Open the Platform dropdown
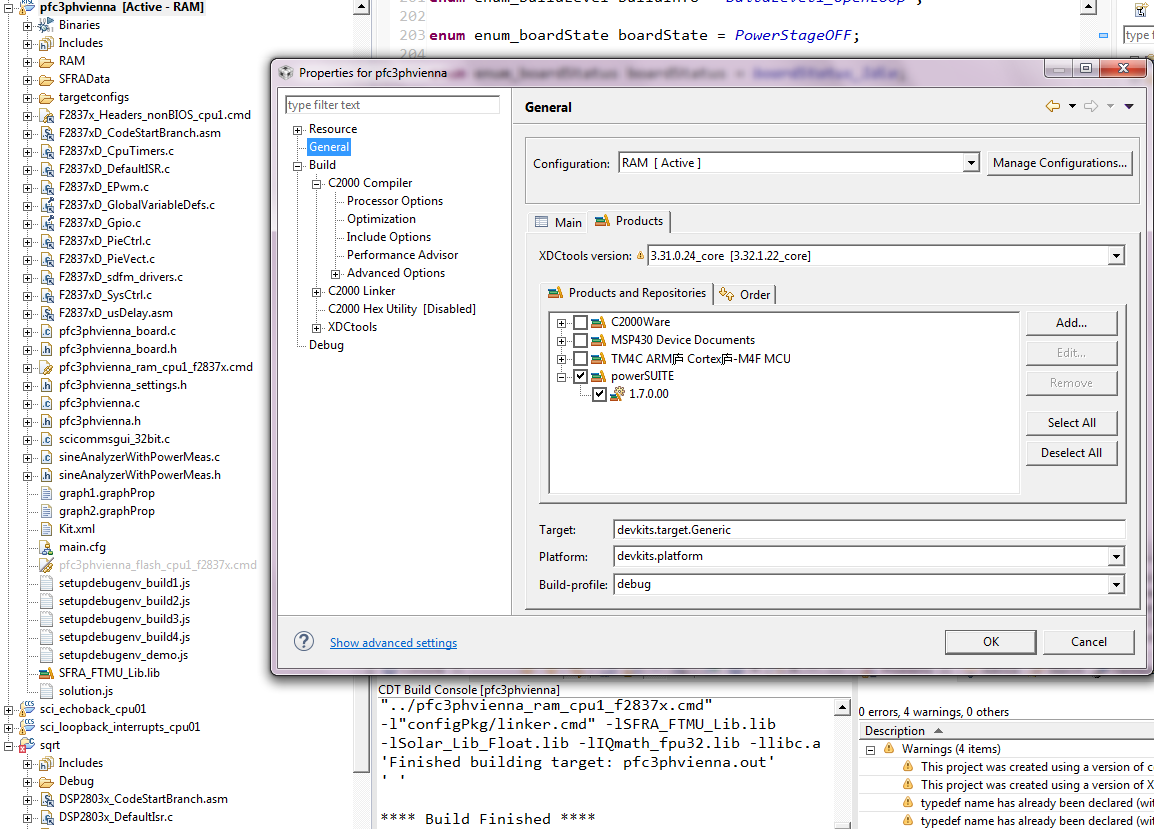The image size is (1154, 829). coord(1116,557)
